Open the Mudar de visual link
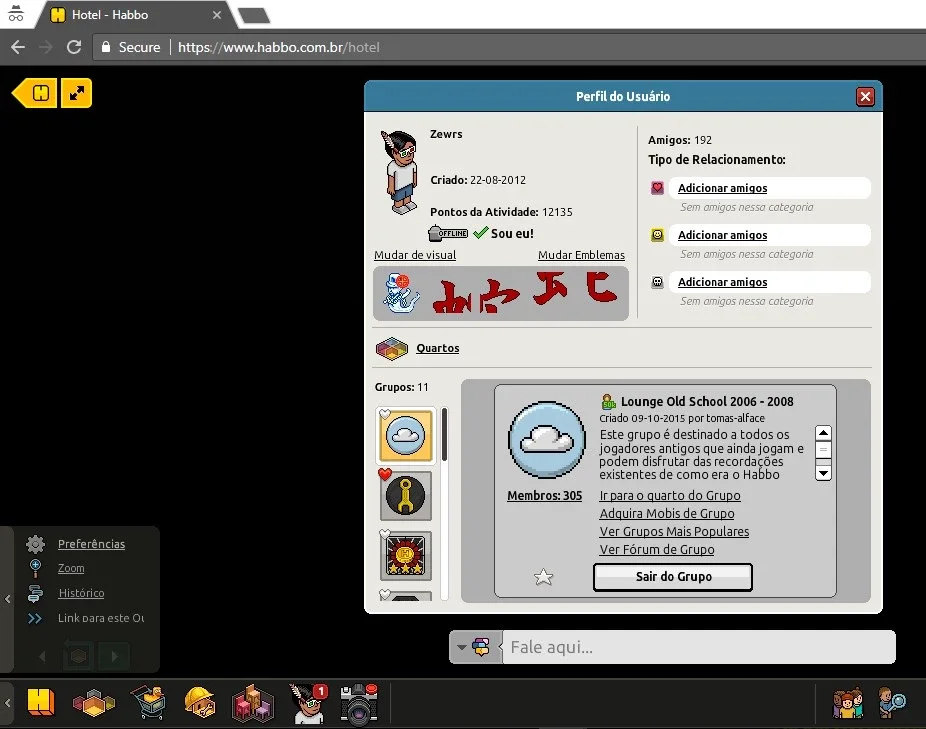The image size is (926, 729). coord(415,255)
